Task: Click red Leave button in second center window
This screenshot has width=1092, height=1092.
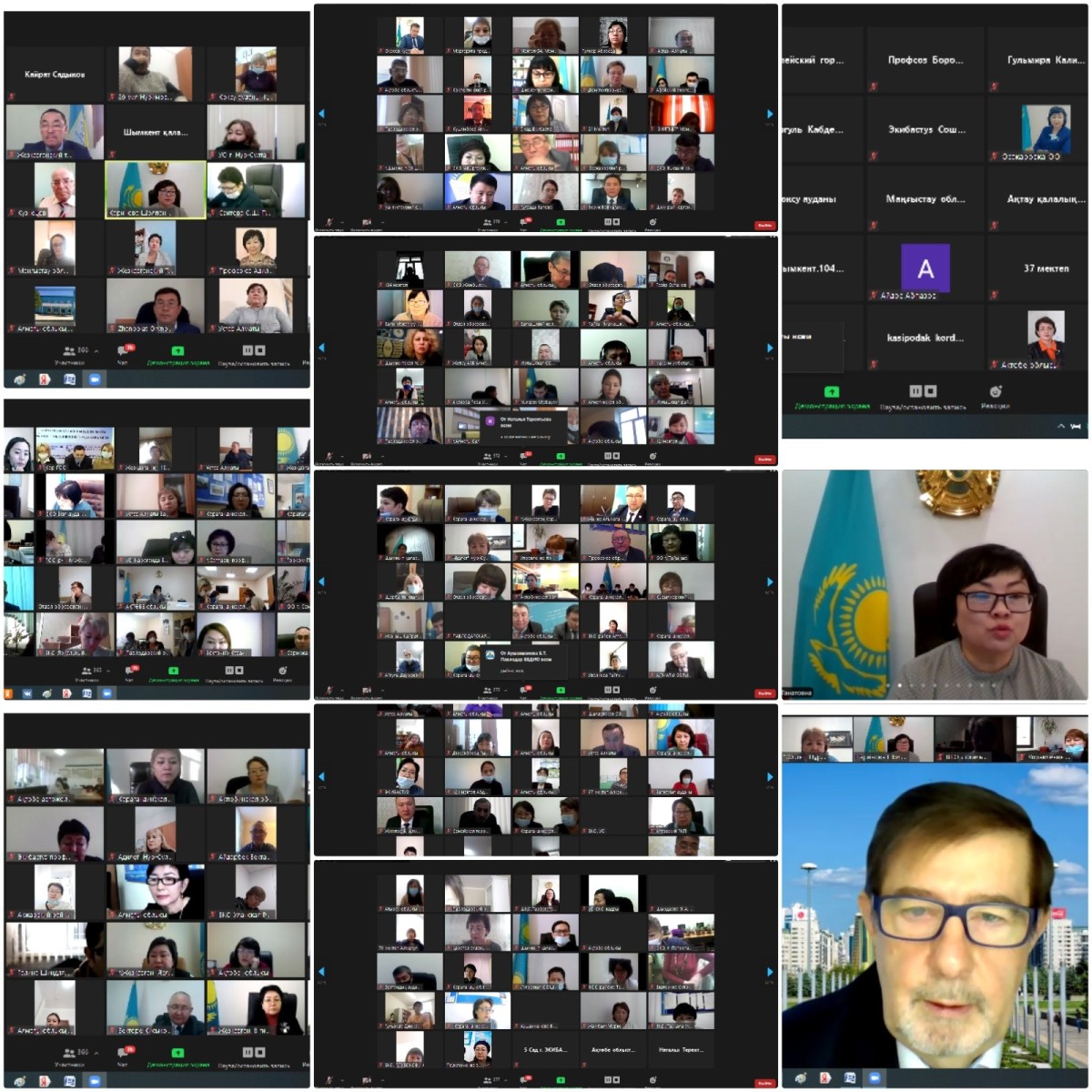Action: point(764,459)
